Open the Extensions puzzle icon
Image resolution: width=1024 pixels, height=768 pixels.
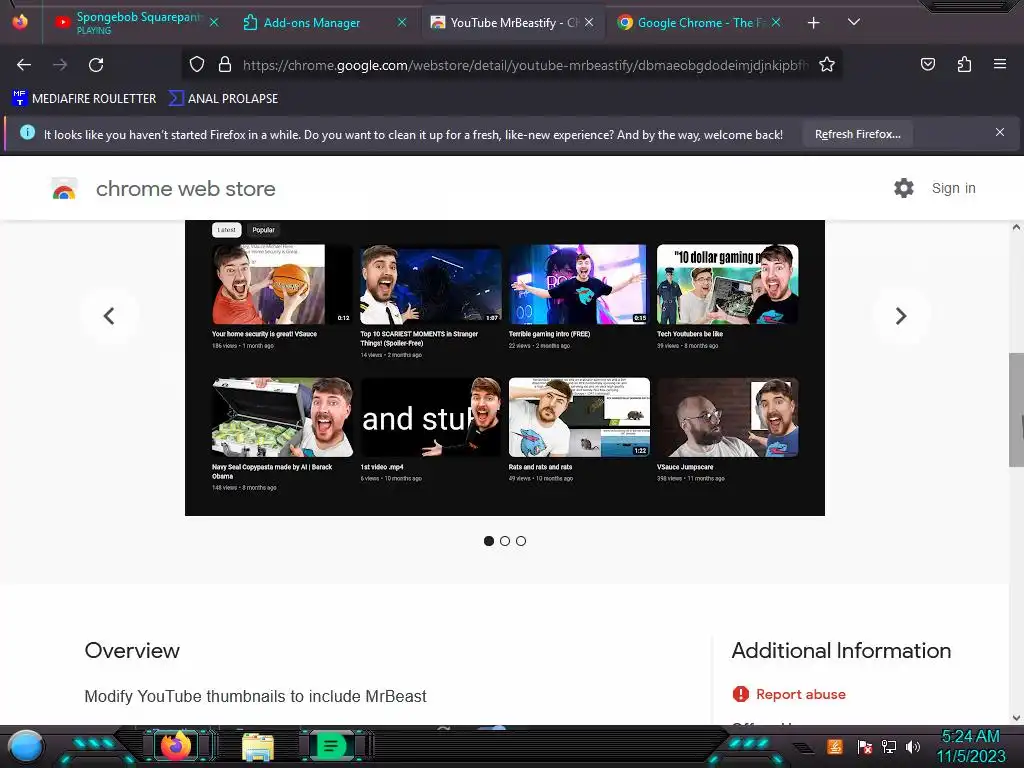click(x=964, y=64)
